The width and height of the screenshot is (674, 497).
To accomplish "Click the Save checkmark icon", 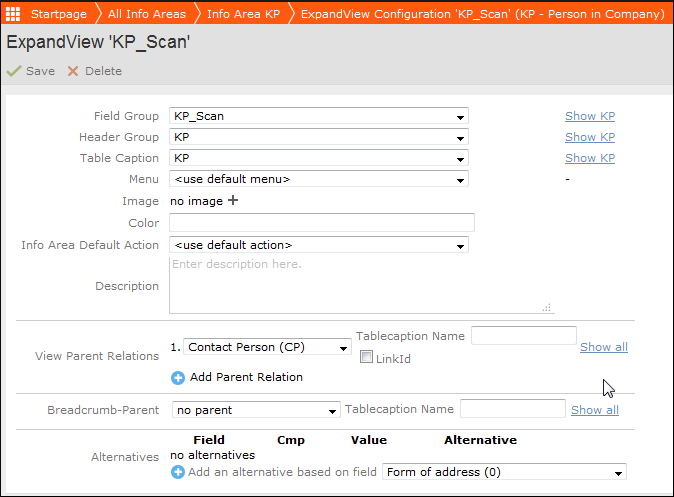I will point(14,71).
